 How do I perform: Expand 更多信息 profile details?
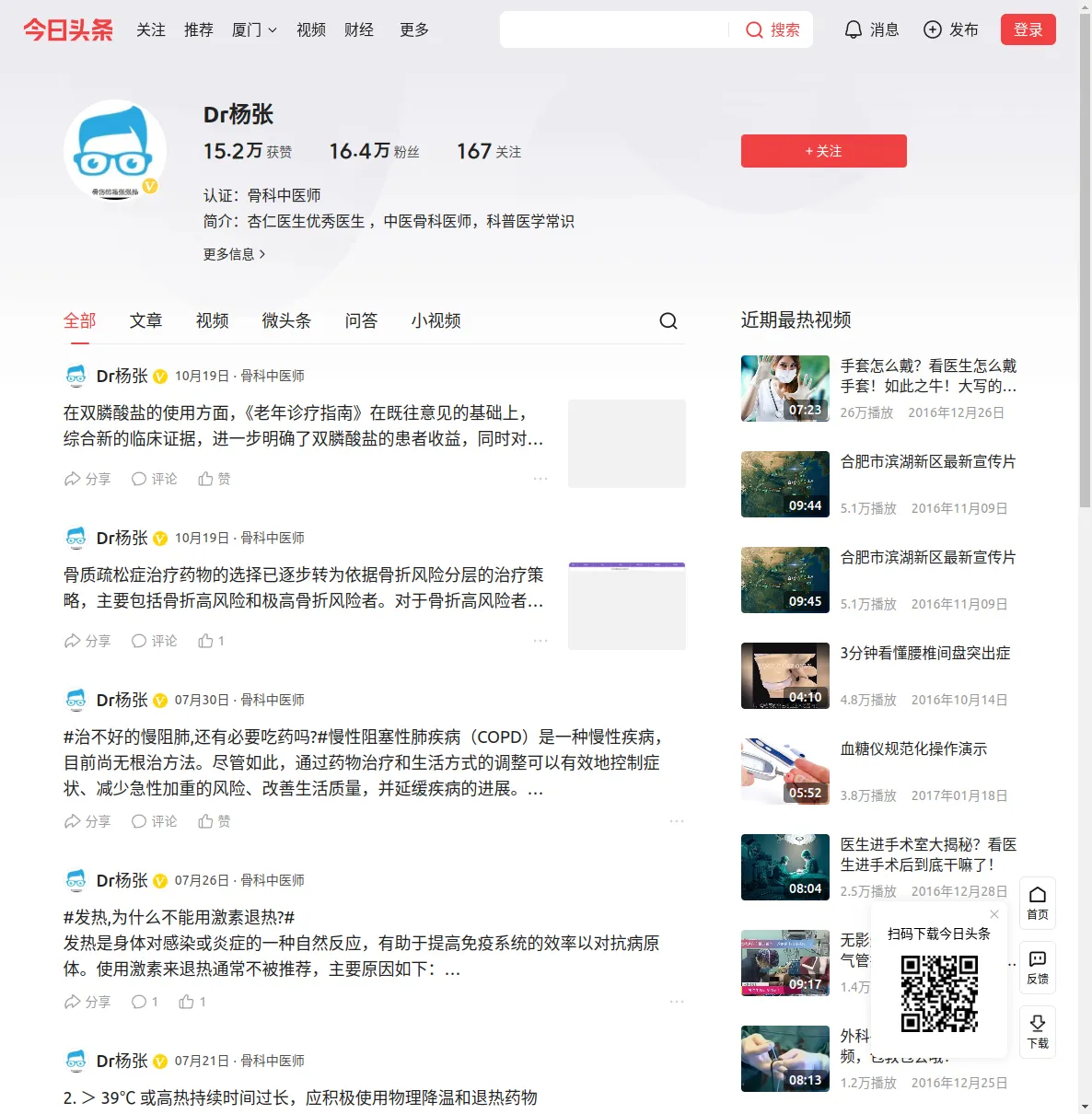(235, 254)
